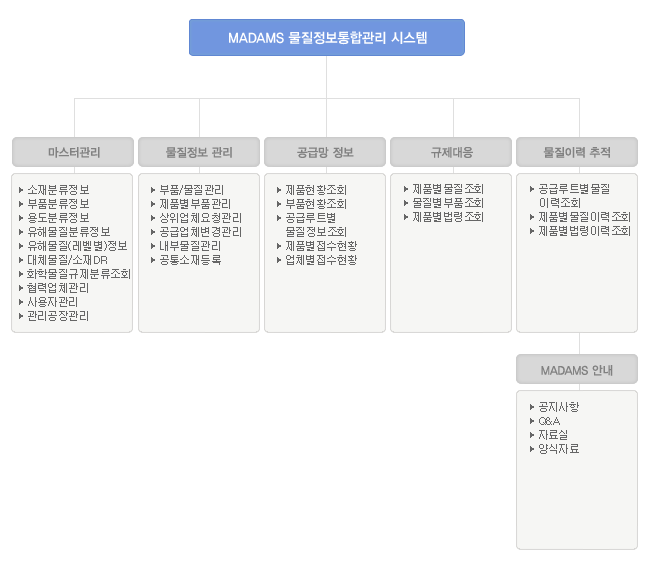
Task: Open the 물질정보 관리 section header
Action: pos(198,152)
